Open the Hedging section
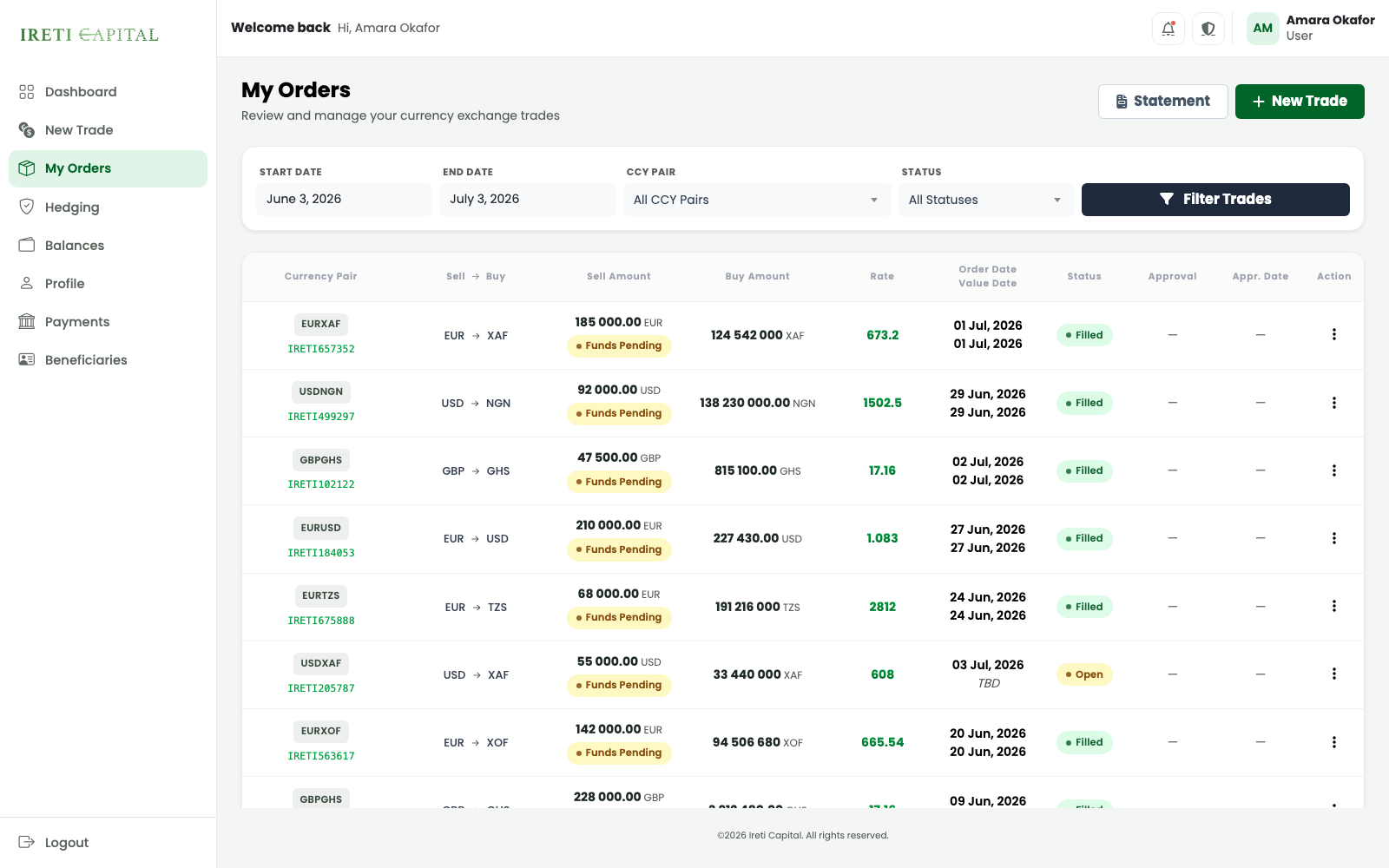Screen dimensions: 1389x868 pyautogui.click(x=108, y=207)
